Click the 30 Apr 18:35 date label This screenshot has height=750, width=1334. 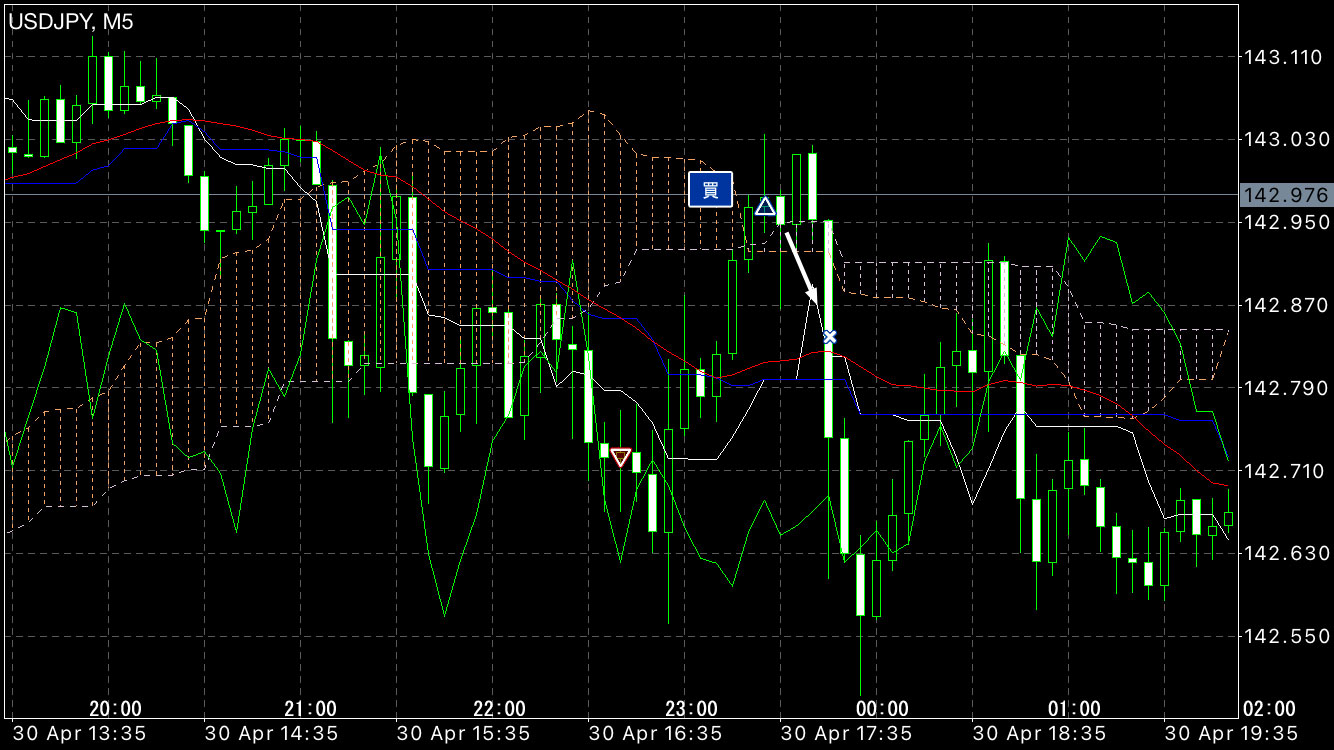[x=1039, y=734]
